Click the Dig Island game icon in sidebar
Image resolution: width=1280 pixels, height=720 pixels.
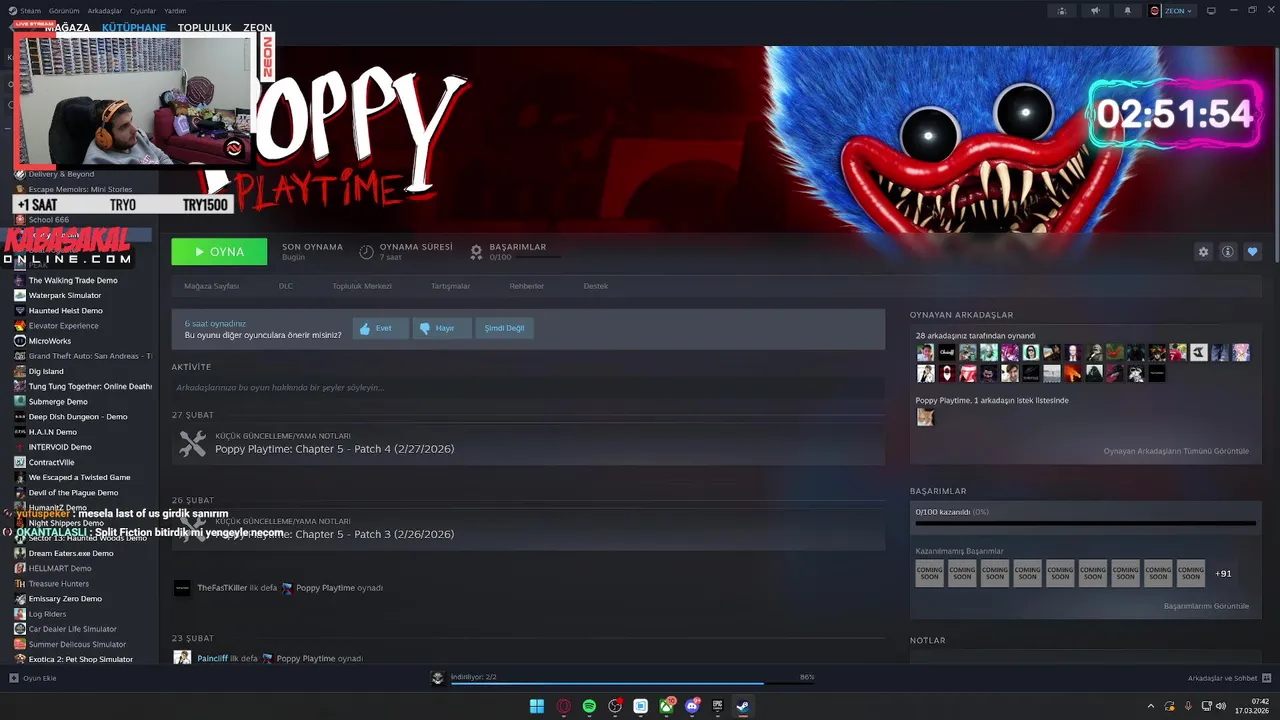[20, 371]
